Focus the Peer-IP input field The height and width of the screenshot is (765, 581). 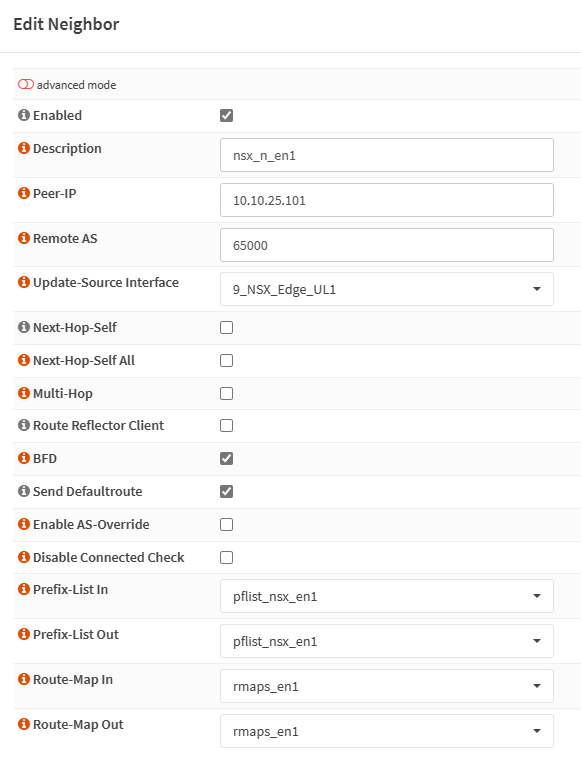(x=387, y=200)
